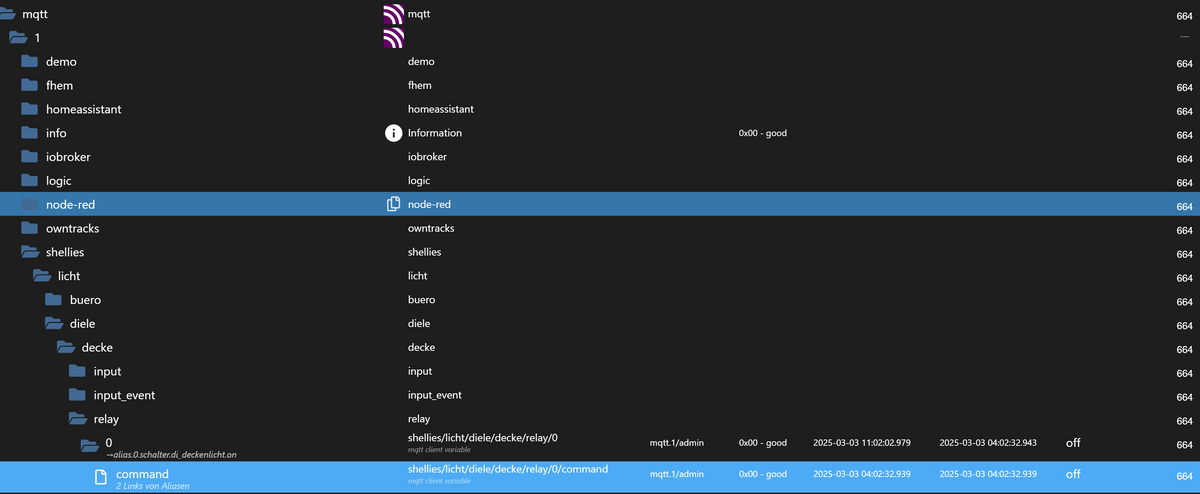The height and width of the screenshot is (494, 1200).
Task: Click the copy icon in node-red row
Action: coord(394,204)
